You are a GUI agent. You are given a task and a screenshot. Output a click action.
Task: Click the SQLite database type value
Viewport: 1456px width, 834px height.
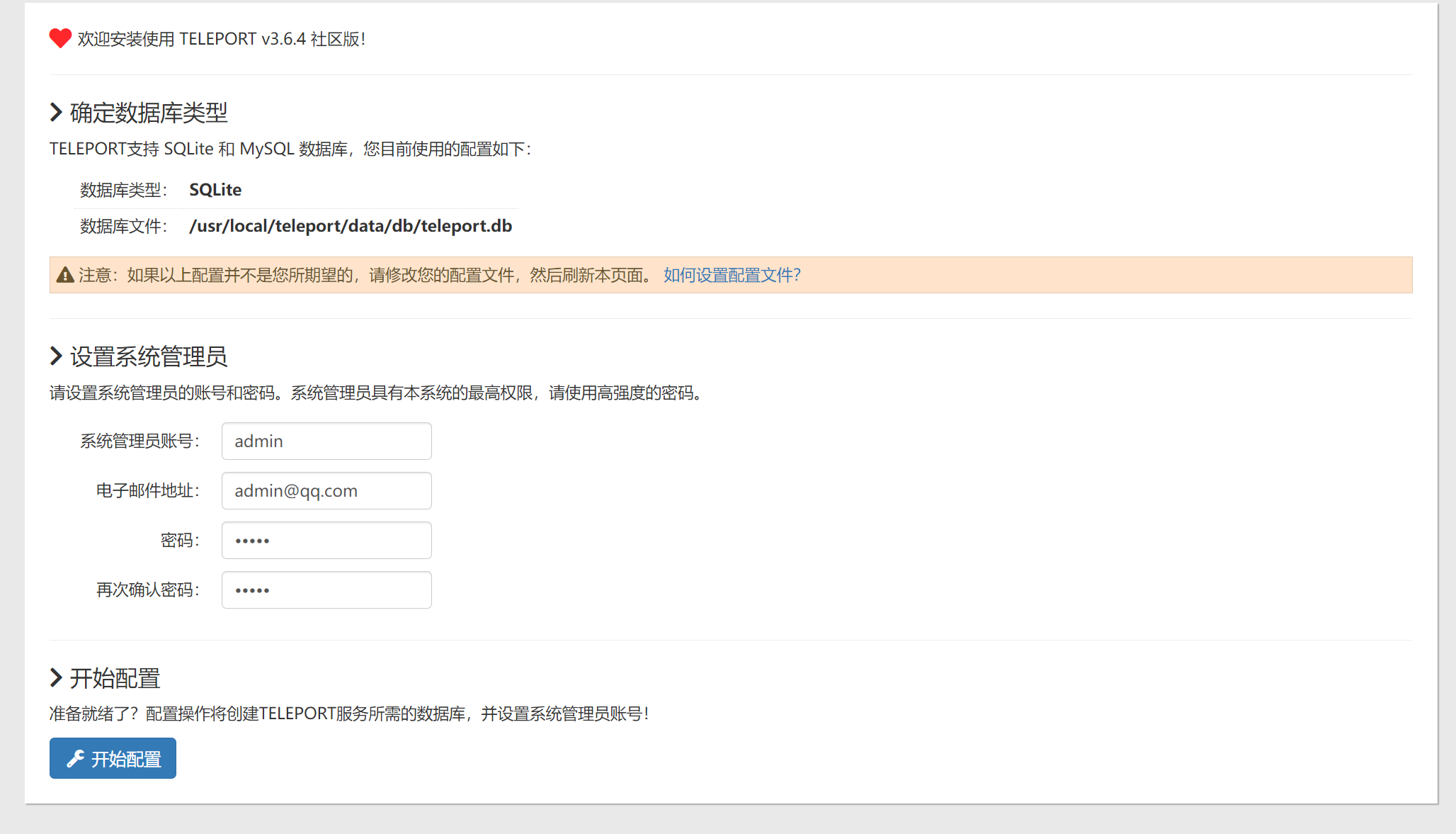tap(215, 190)
